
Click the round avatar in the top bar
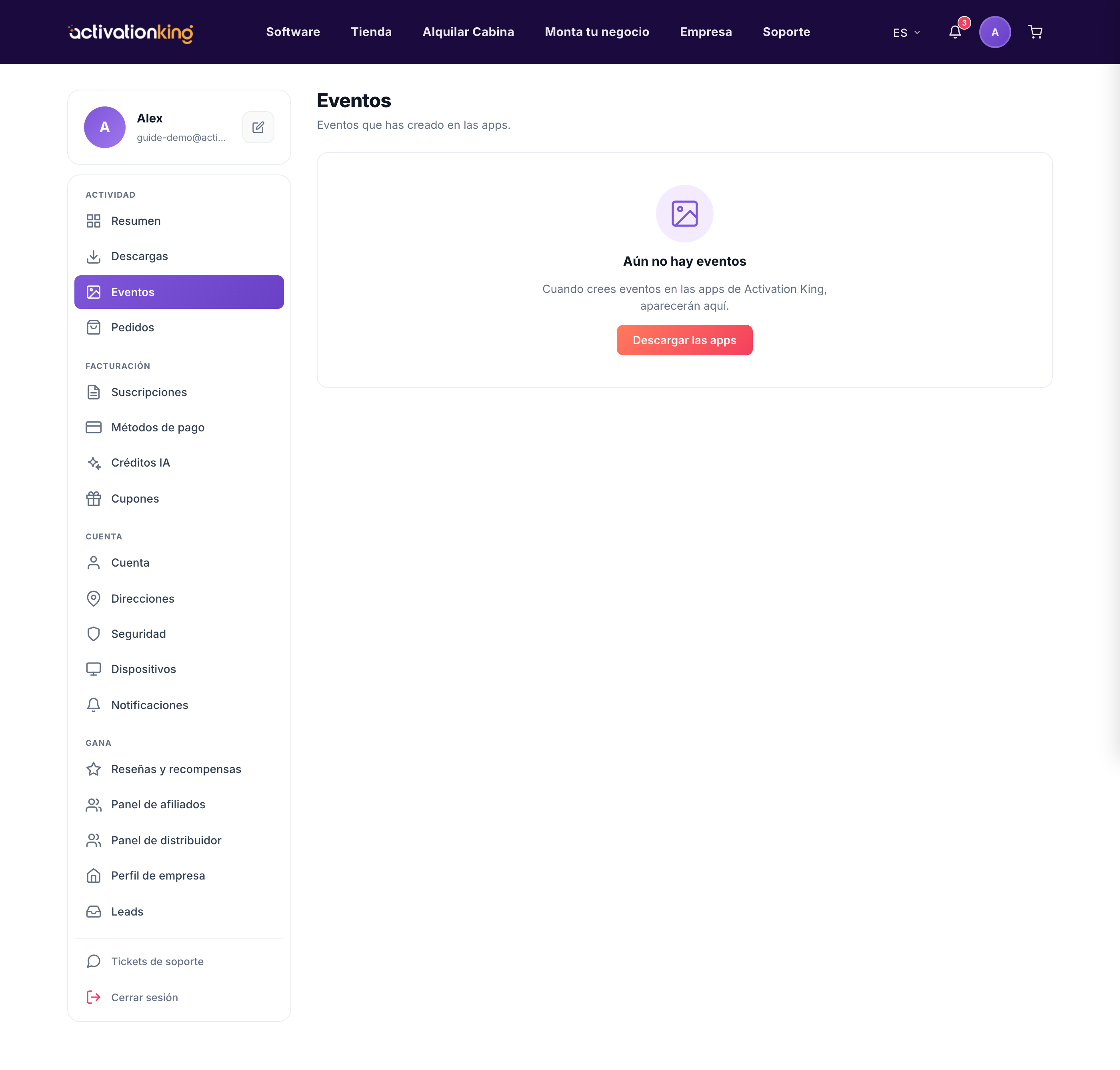994,32
